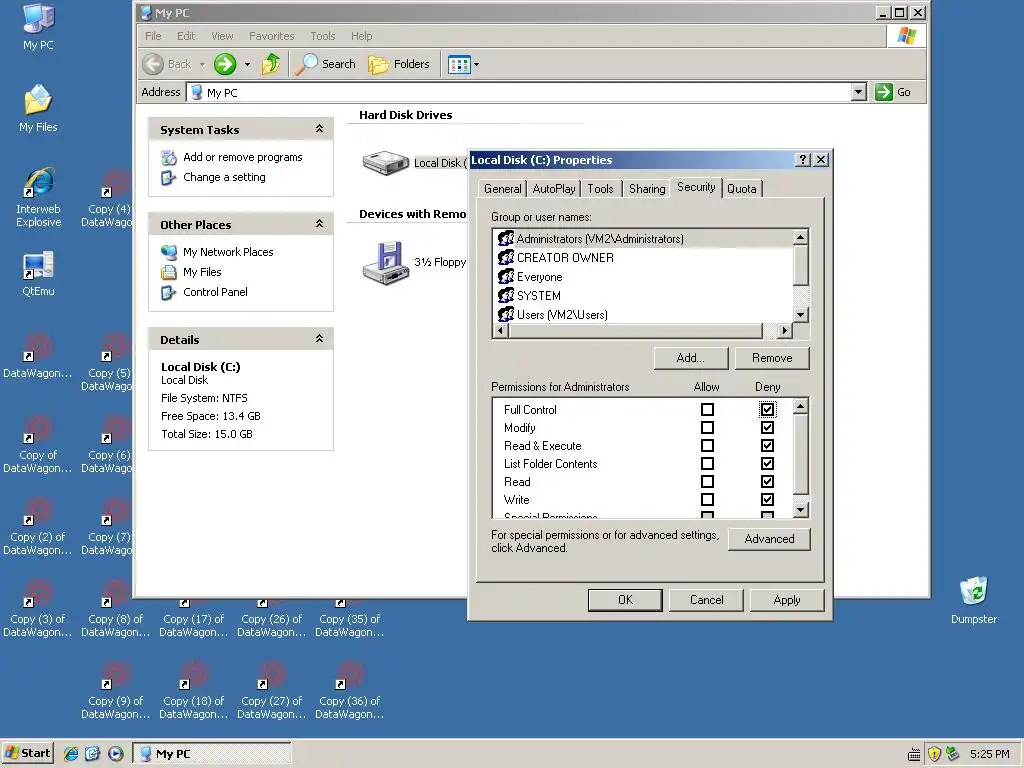The width and height of the screenshot is (1024, 768).
Task: Click the dialog's question mark help button
Action: click(x=803, y=160)
